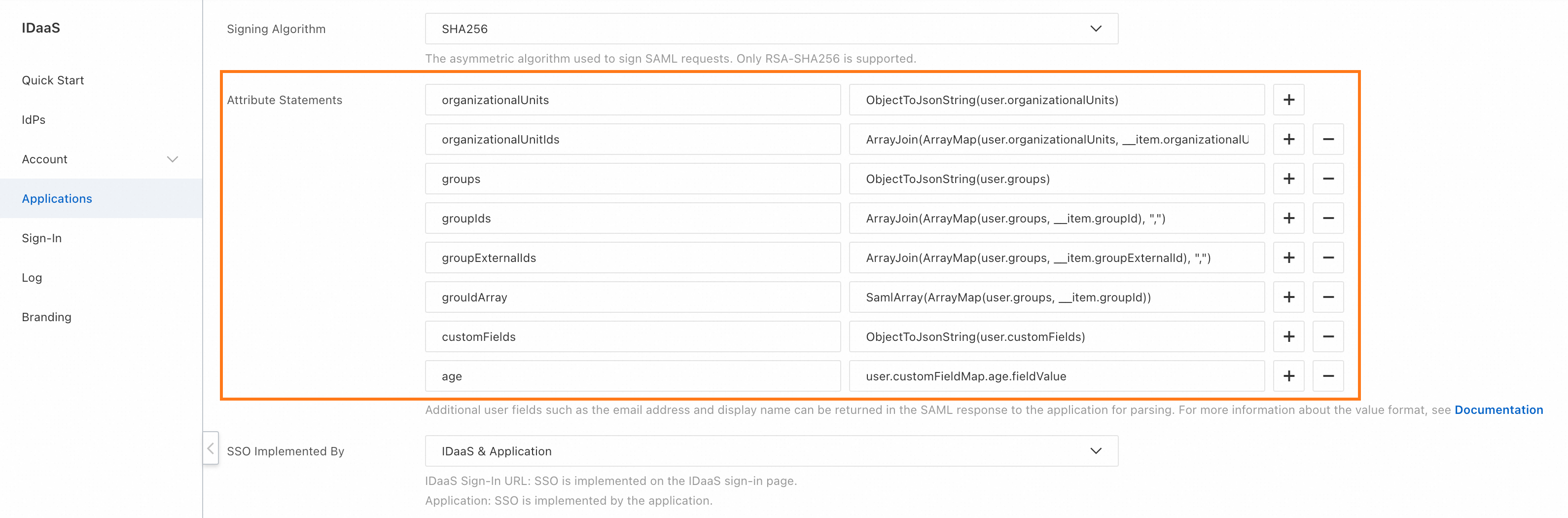The width and height of the screenshot is (1568, 518).
Task: Click the Attribute Statements label
Action: [x=284, y=100]
